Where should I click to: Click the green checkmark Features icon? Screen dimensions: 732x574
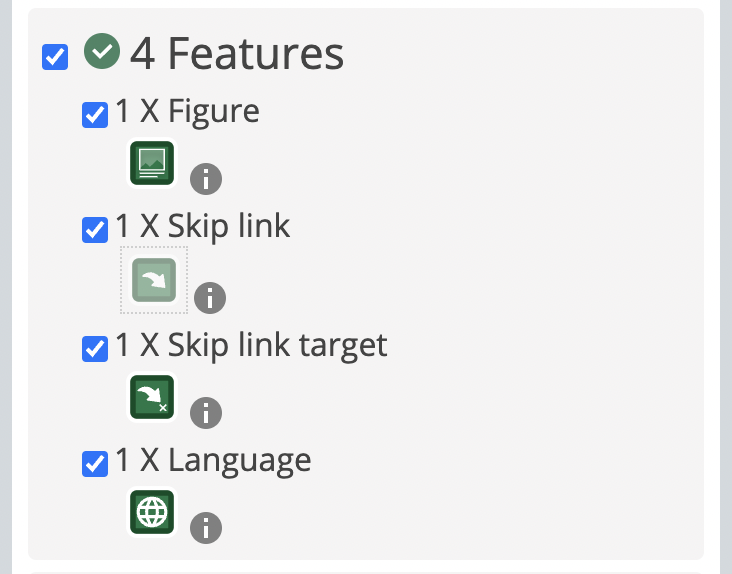[102, 51]
